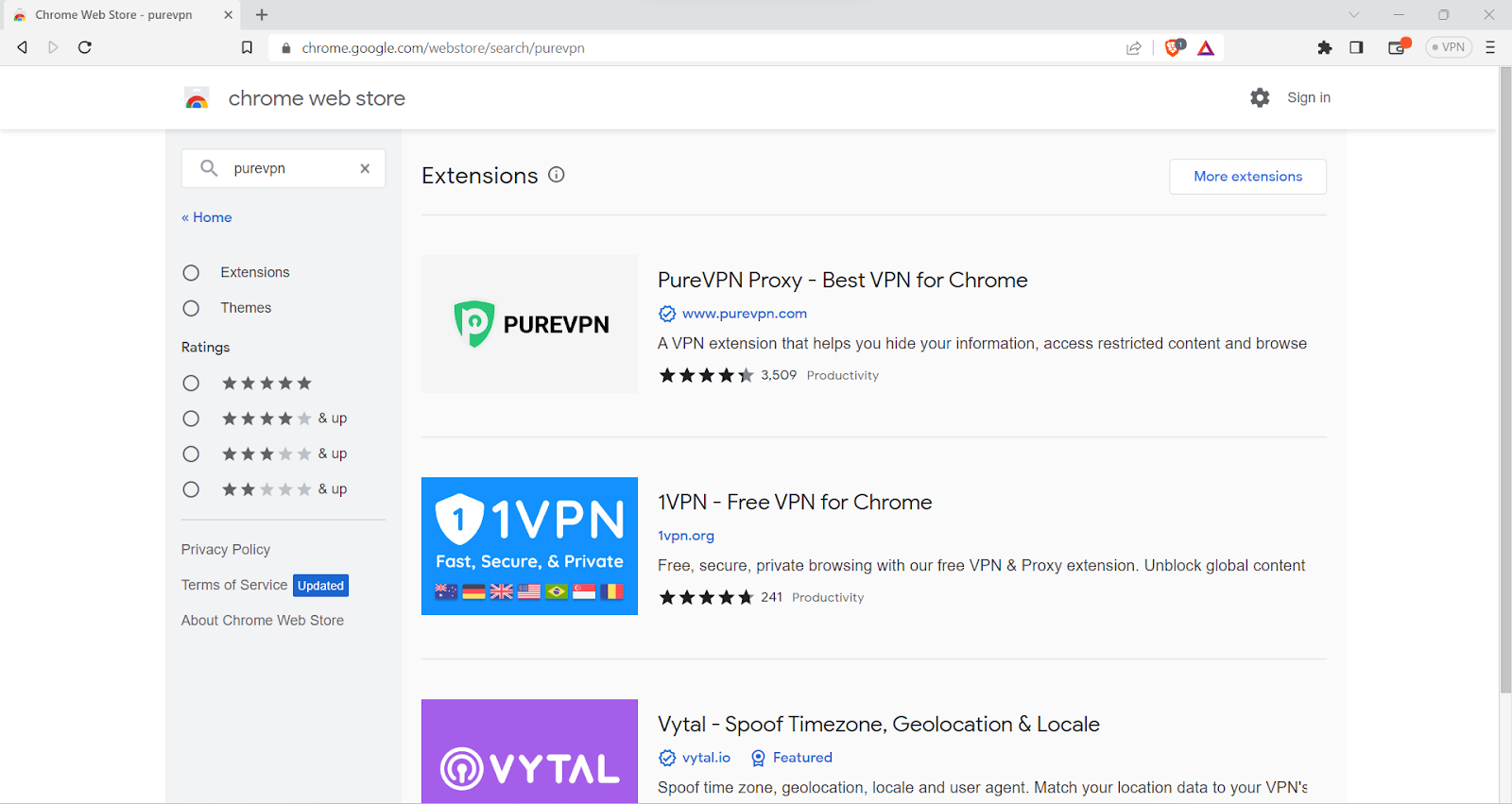Click the settings gear in web store
The image size is (1512, 804).
[1260, 97]
